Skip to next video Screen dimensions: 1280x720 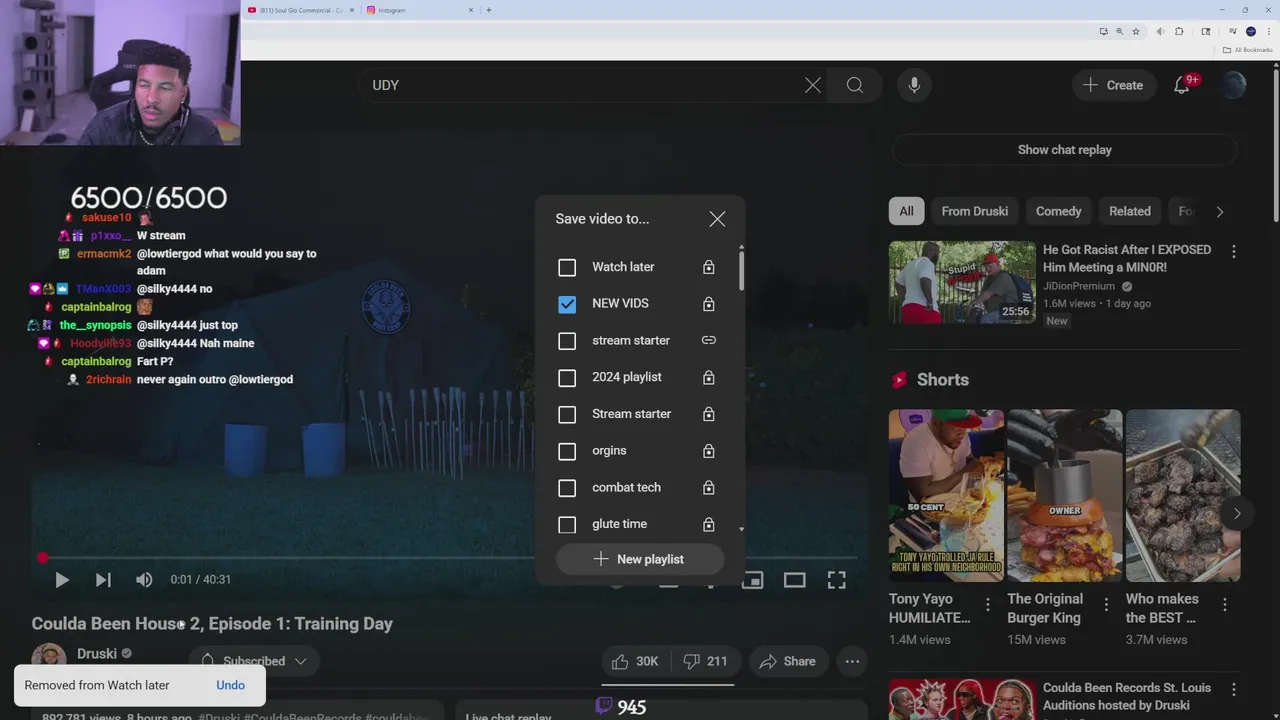[x=103, y=580]
